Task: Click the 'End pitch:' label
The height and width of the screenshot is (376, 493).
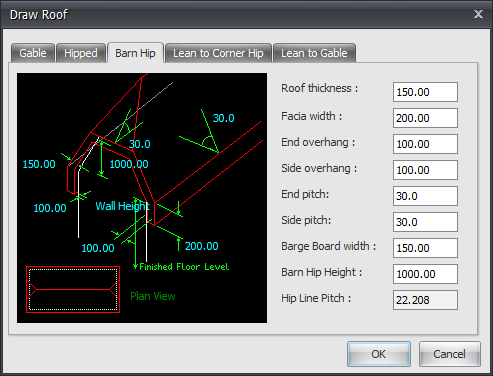Action: pos(305,194)
